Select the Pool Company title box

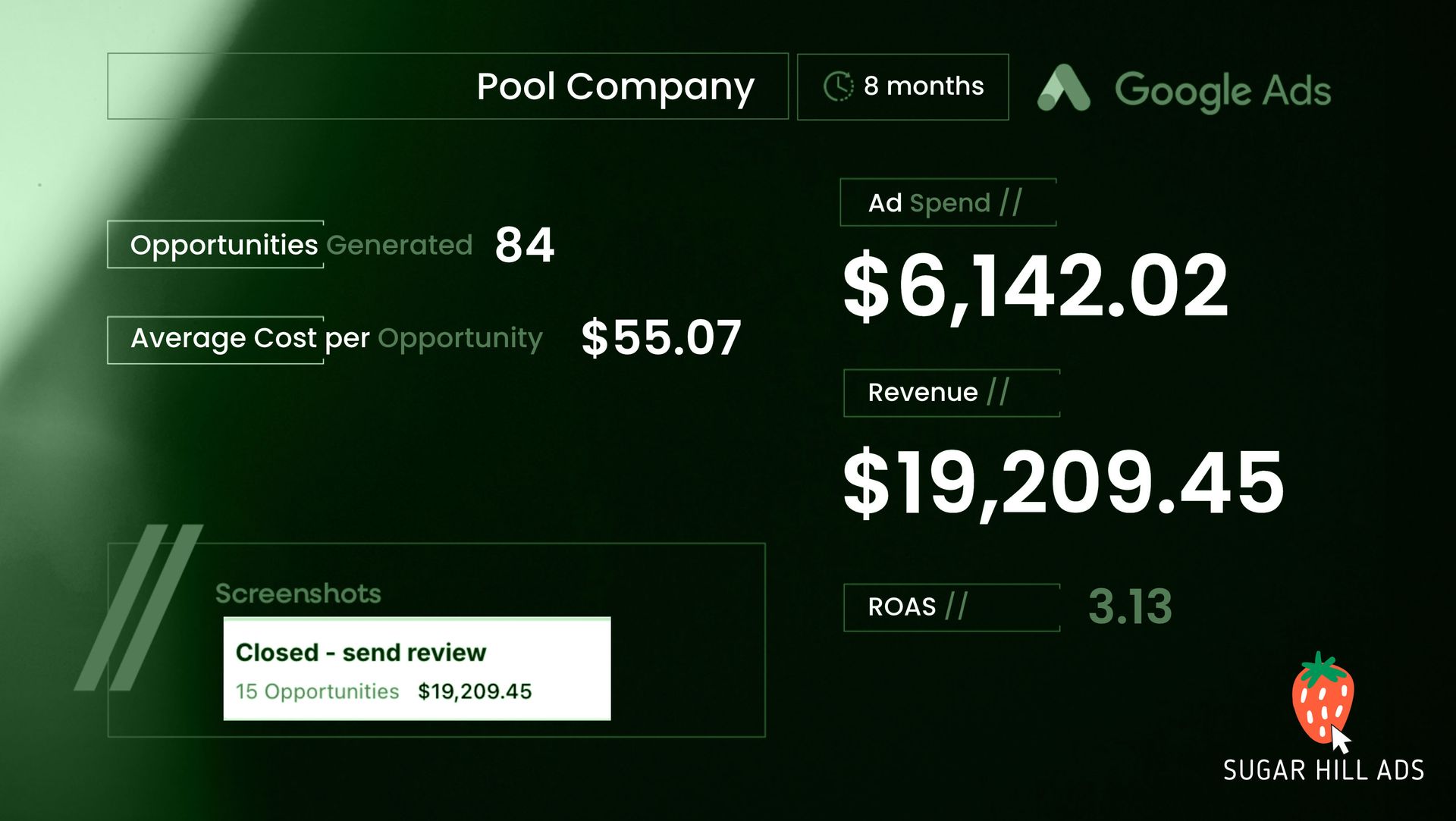point(447,86)
